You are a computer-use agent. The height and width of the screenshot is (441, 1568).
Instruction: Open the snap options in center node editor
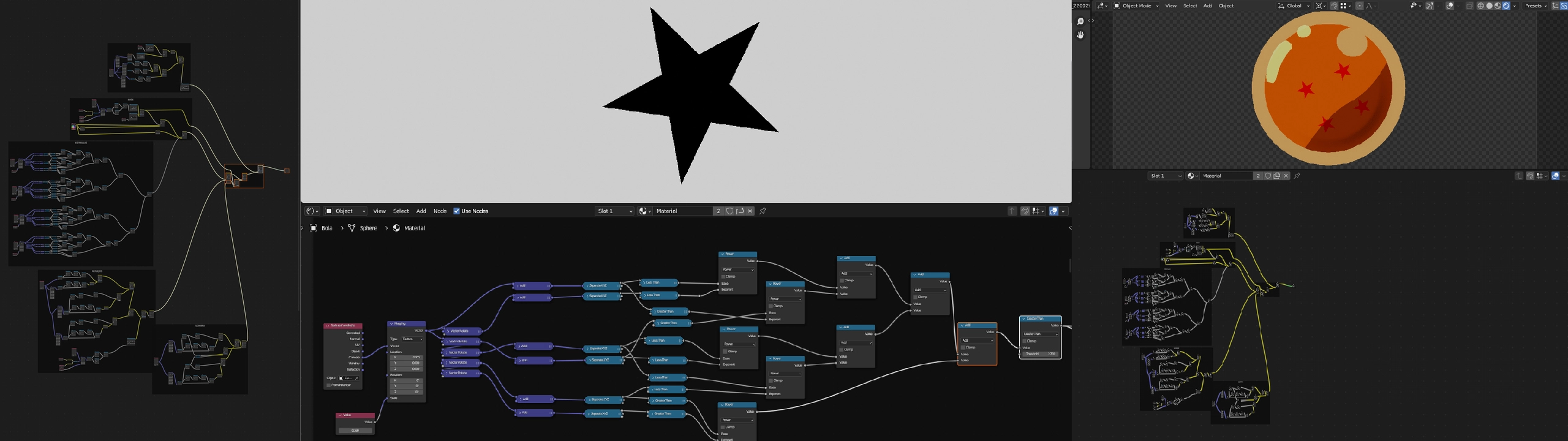[1038, 211]
